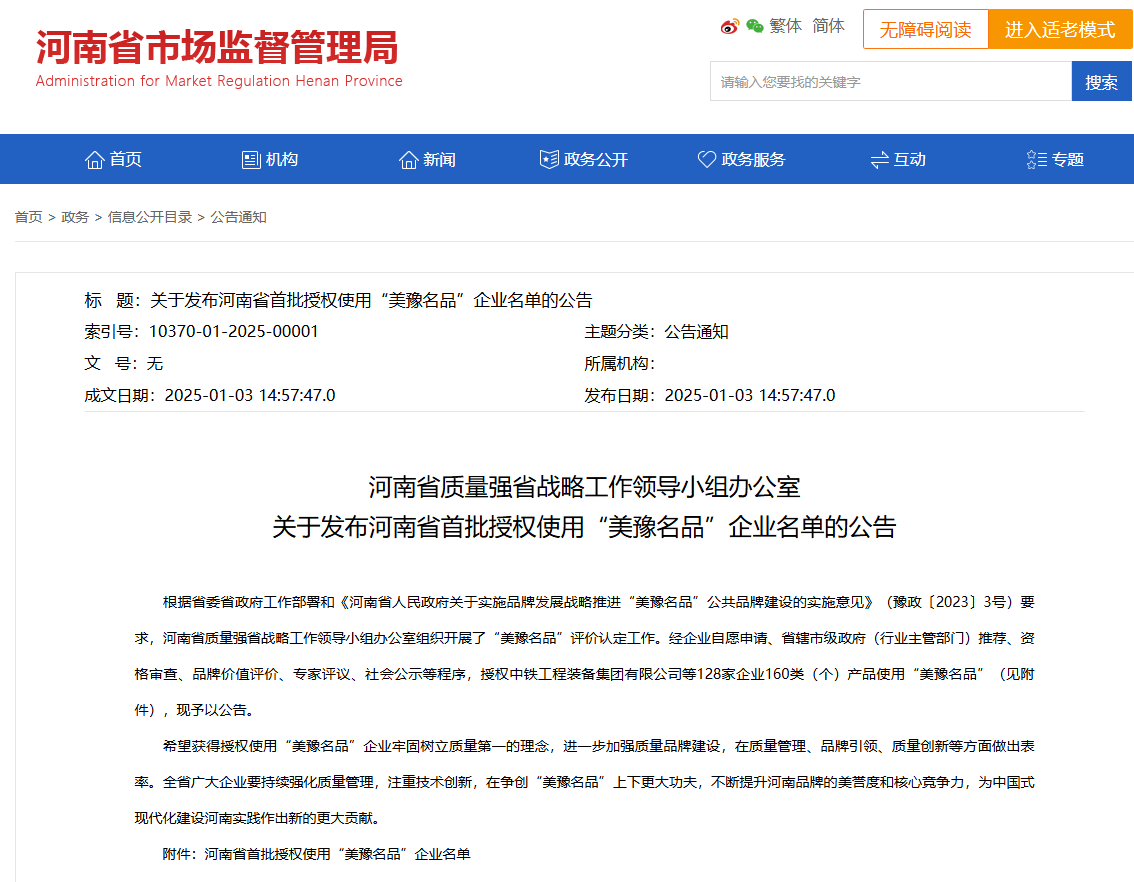The width and height of the screenshot is (1134, 882).
Task: Click the book icon beside 政务公开
Action: point(548,158)
